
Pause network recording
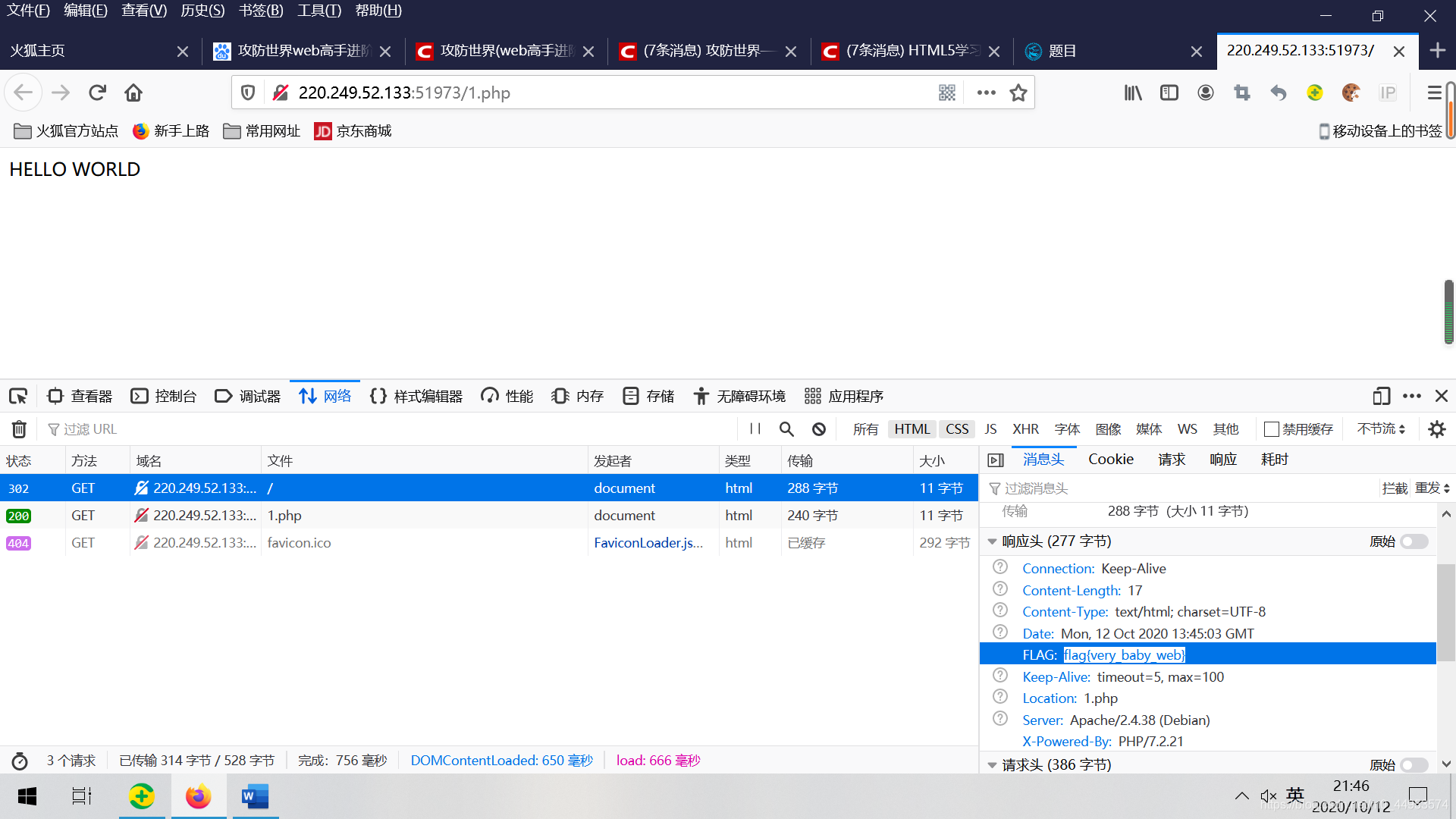point(755,428)
